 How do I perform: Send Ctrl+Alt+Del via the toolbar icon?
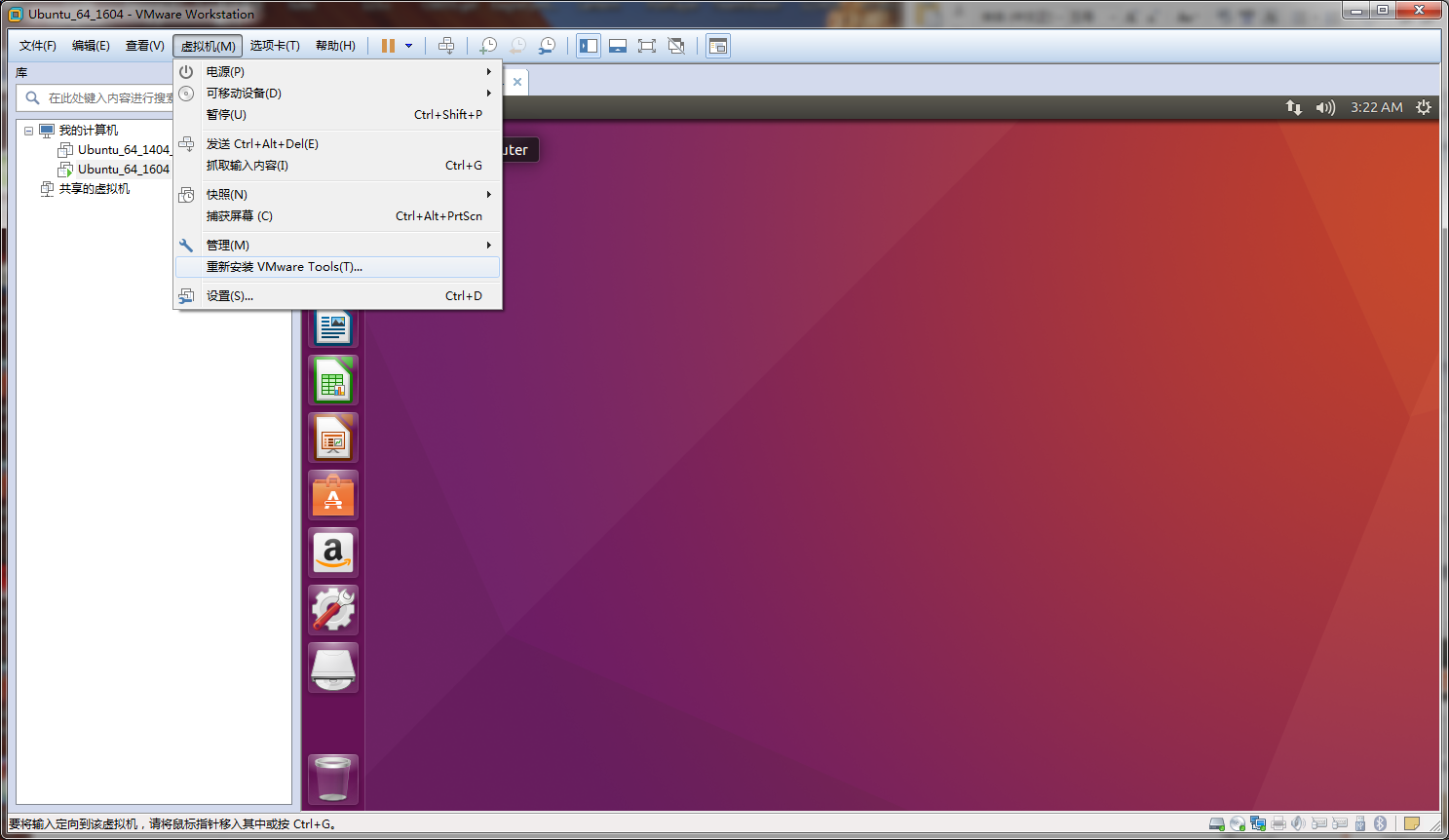(x=446, y=45)
